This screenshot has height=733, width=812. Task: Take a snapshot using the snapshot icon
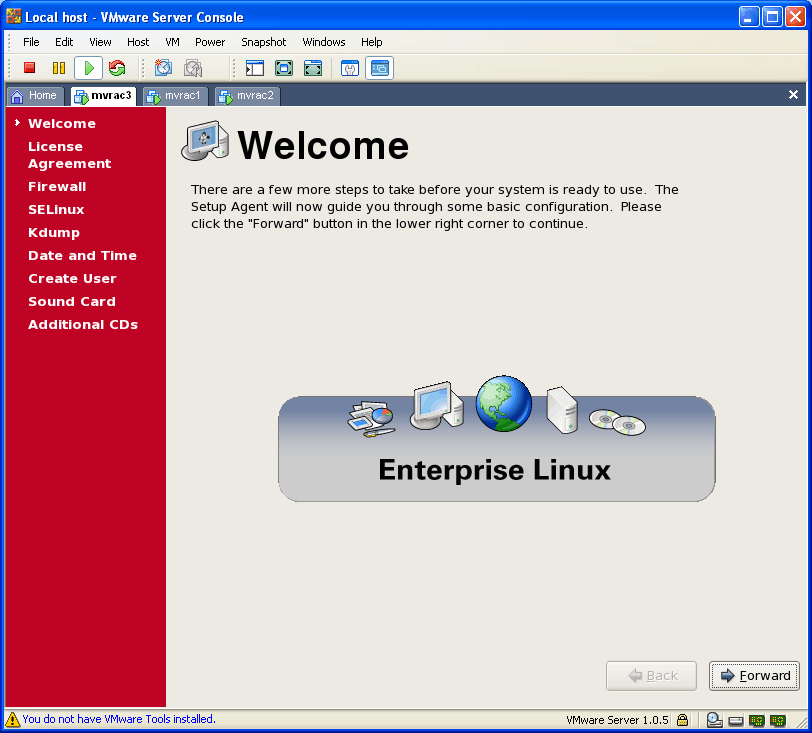[164, 68]
